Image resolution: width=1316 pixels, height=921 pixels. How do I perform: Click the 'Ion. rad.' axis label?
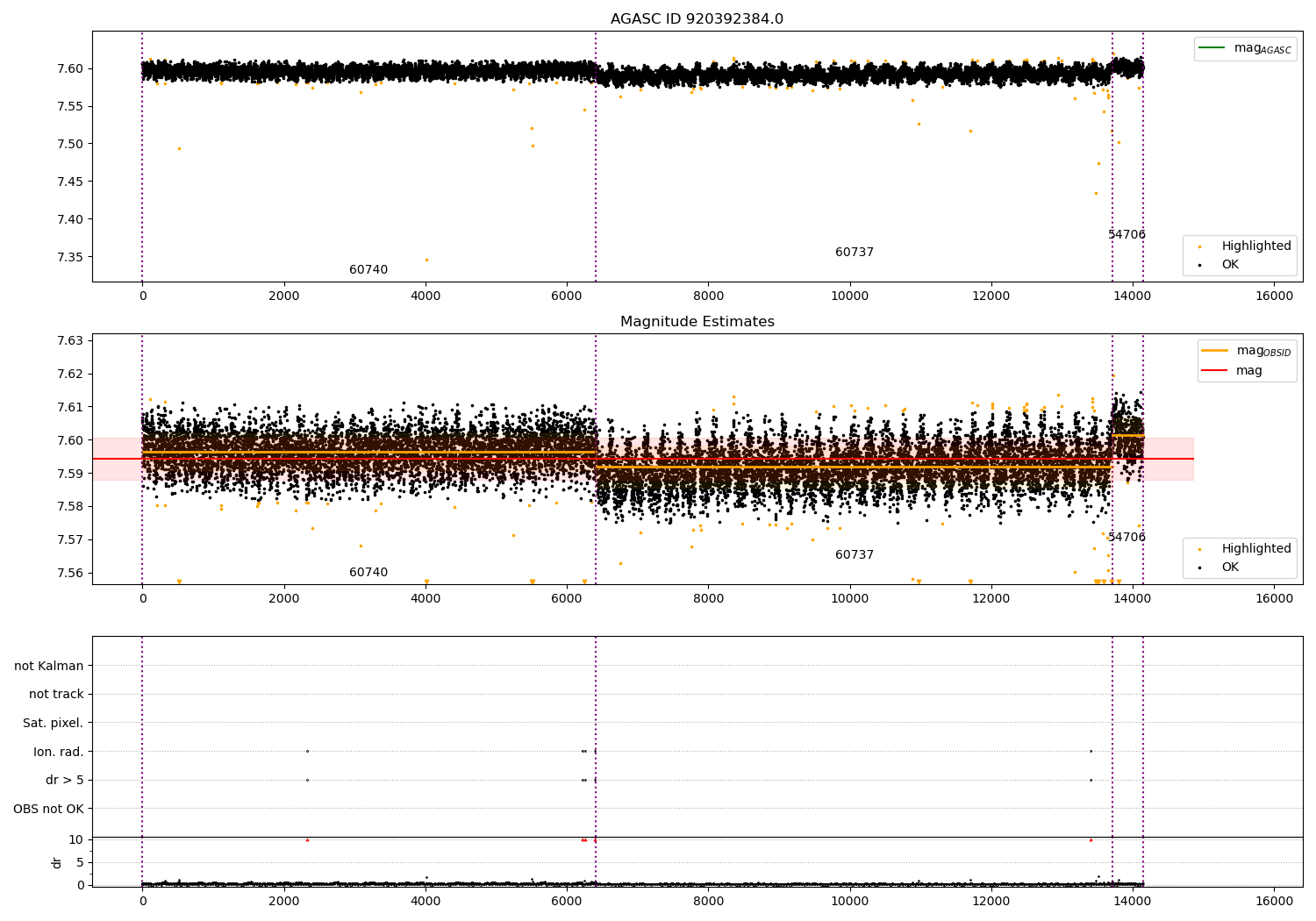59,752
